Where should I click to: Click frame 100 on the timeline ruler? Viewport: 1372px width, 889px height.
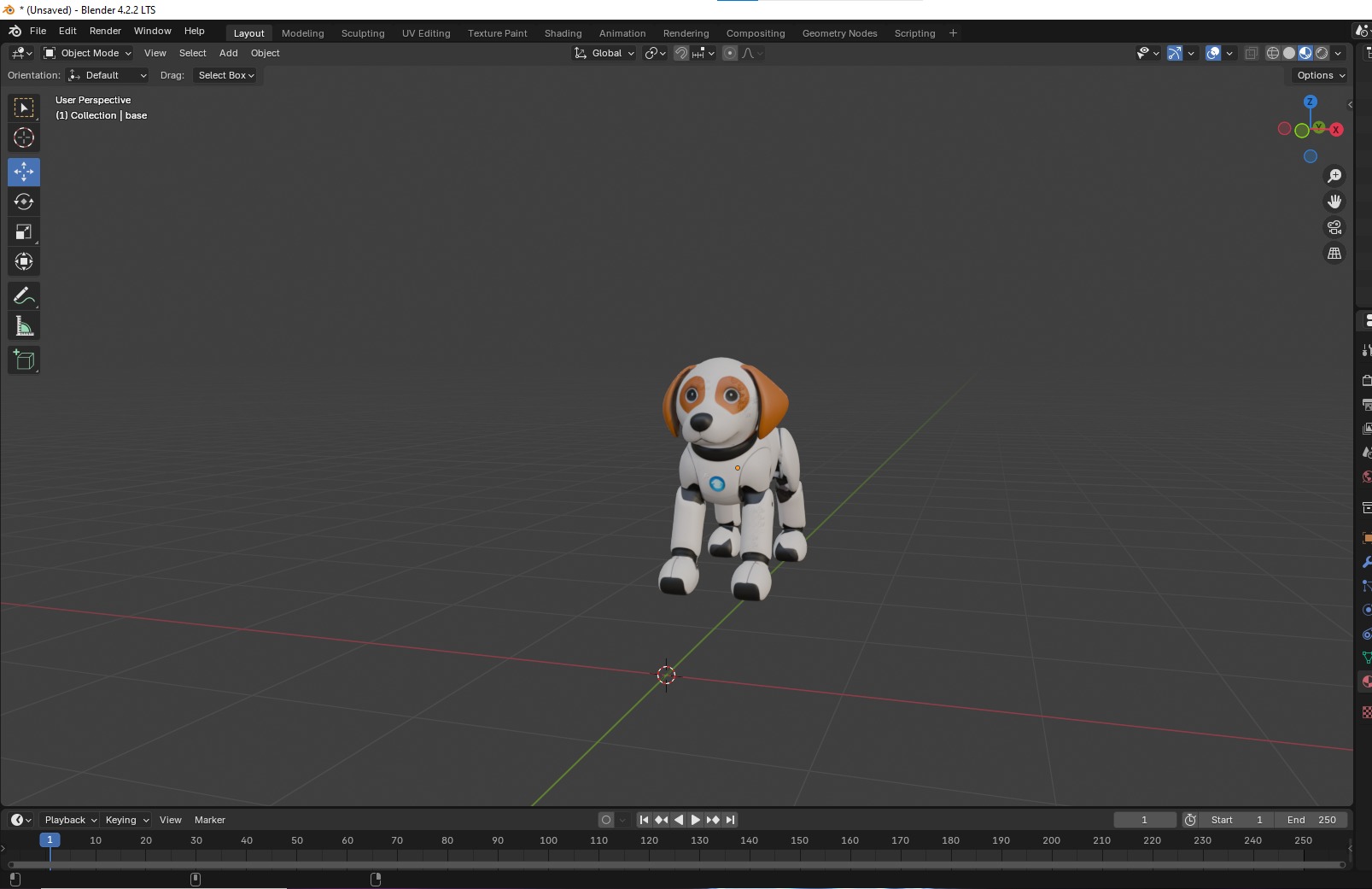pyautogui.click(x=549, y=840)
